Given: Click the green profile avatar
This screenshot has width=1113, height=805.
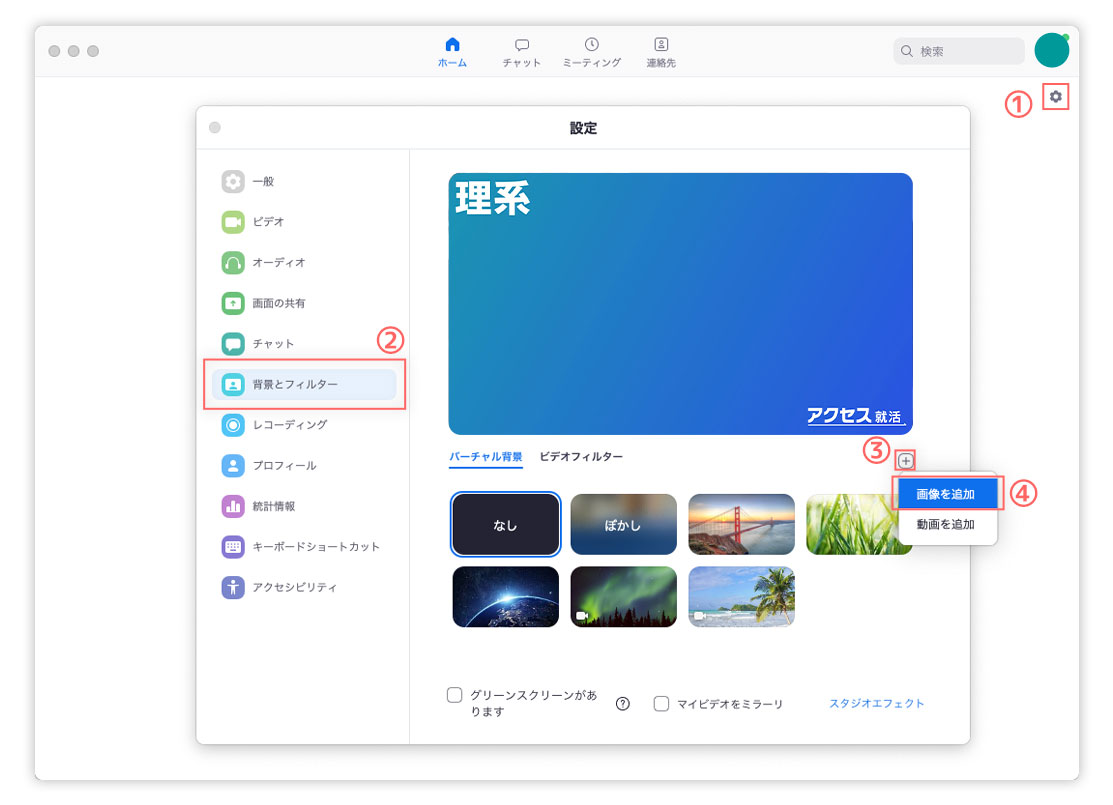Looking at the screenshot, I should point(1052,50).
